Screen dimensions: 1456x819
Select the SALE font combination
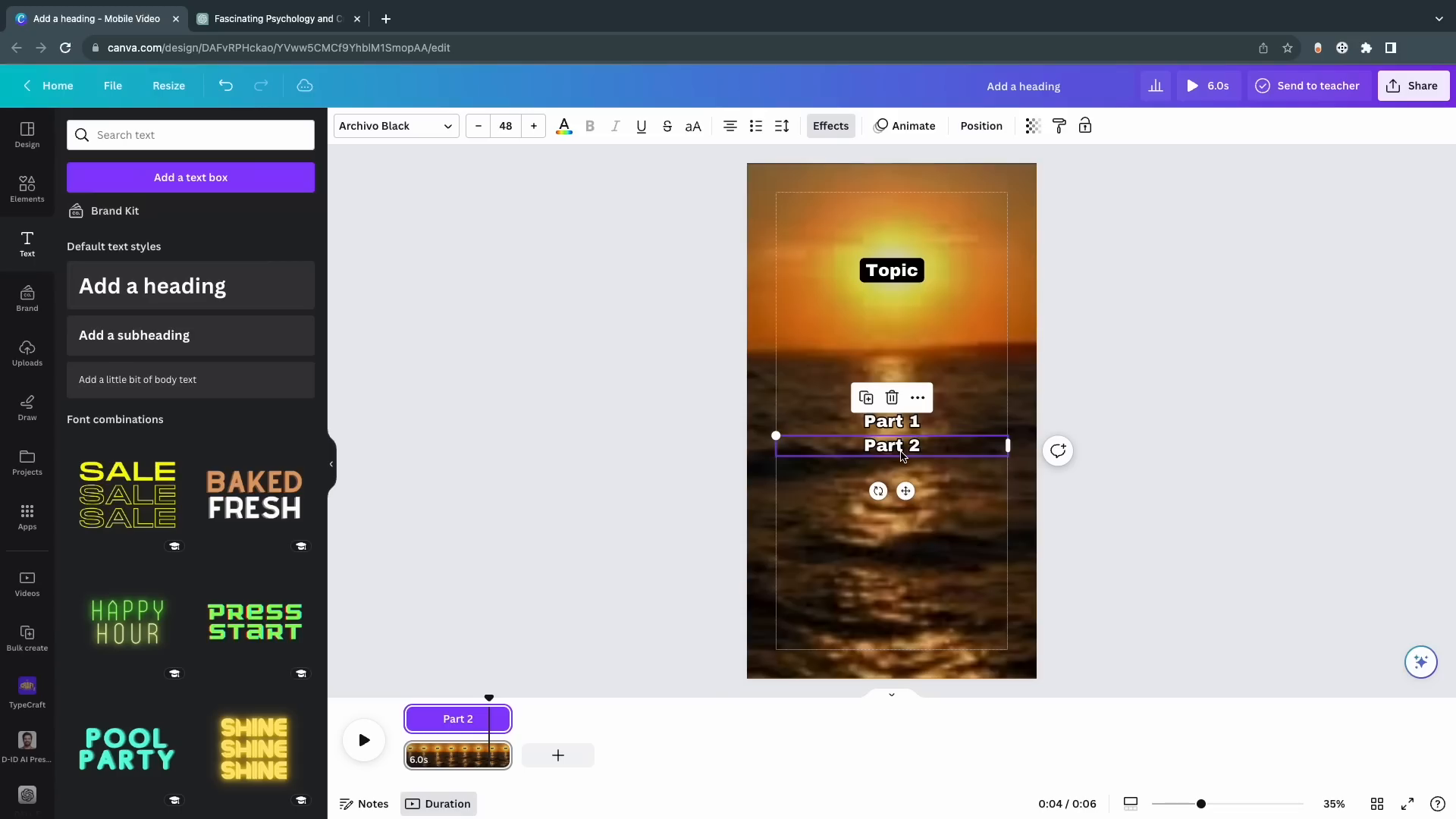click(127, 494)
